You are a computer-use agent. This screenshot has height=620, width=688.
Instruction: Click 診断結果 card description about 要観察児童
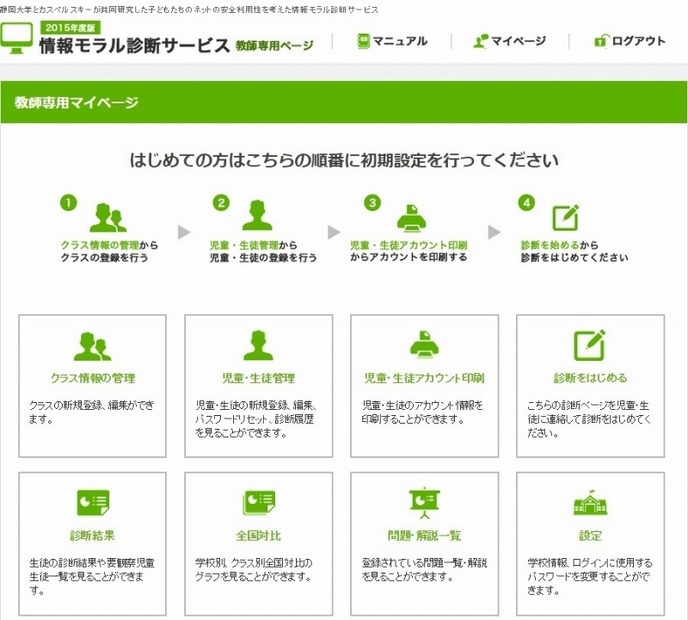[92, 577]
